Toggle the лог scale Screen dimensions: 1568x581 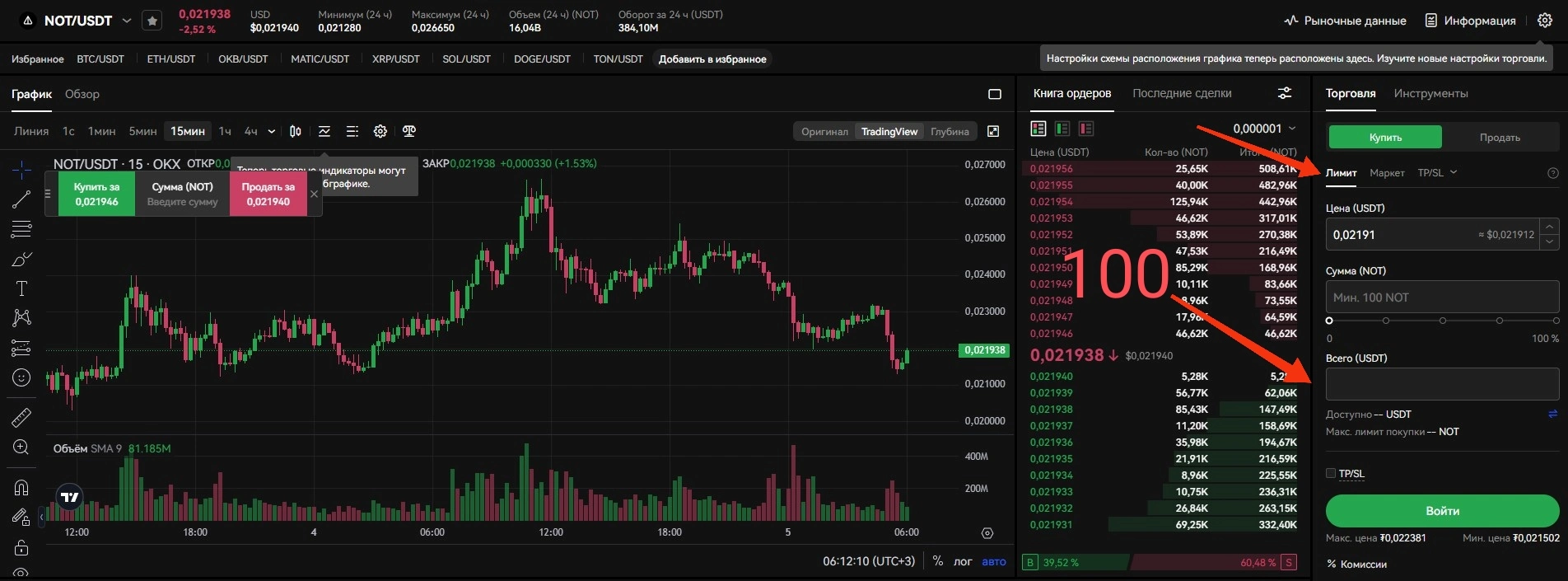(x=963, y=561)
